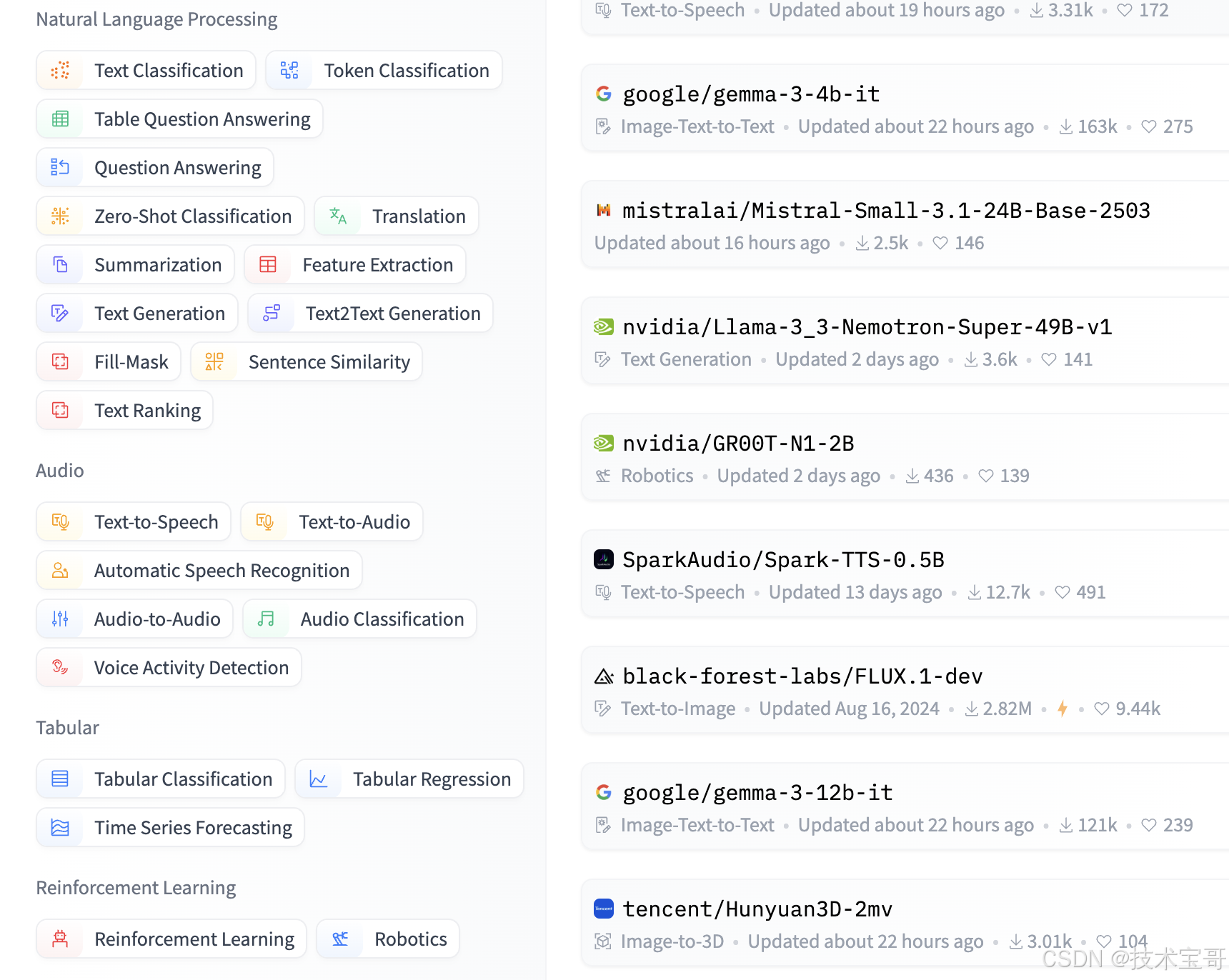Click the Audio-to-Audio sliders icon
Screen dimensions: 1229x980
click(x=61, y=619)
